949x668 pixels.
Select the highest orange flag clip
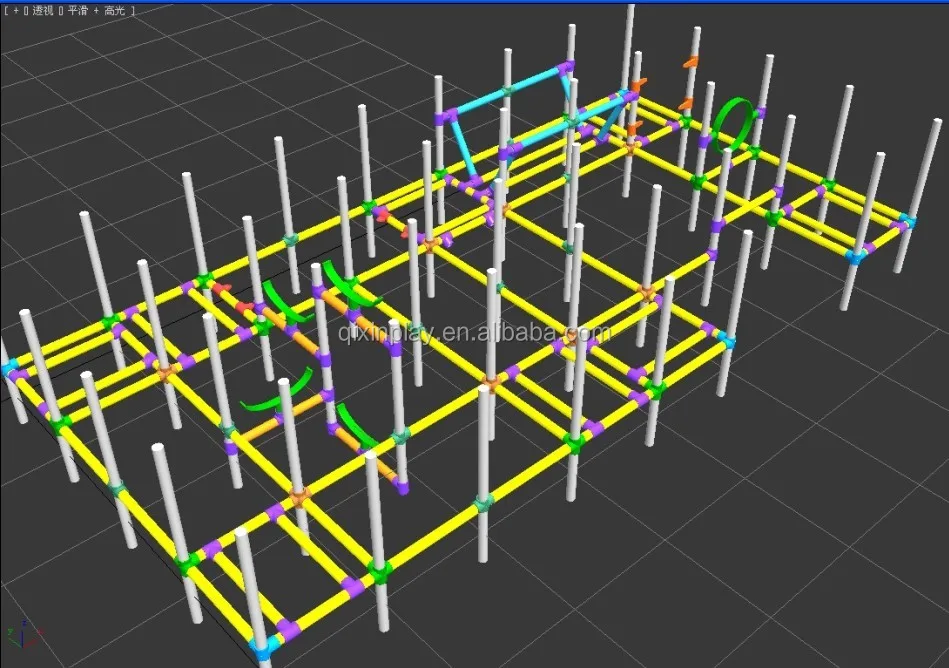tap(689, 62)
